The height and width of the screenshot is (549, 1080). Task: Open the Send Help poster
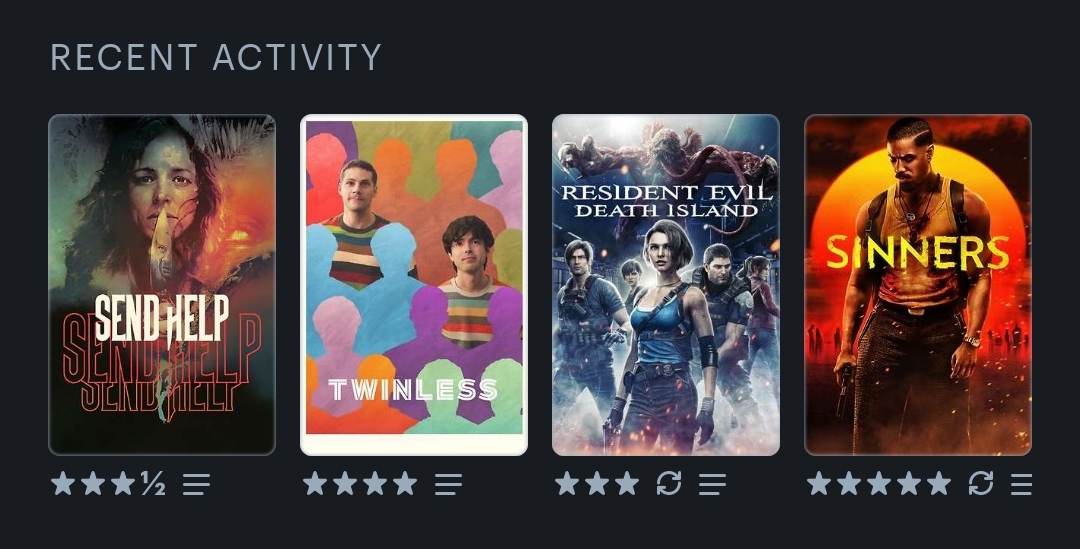162,284
